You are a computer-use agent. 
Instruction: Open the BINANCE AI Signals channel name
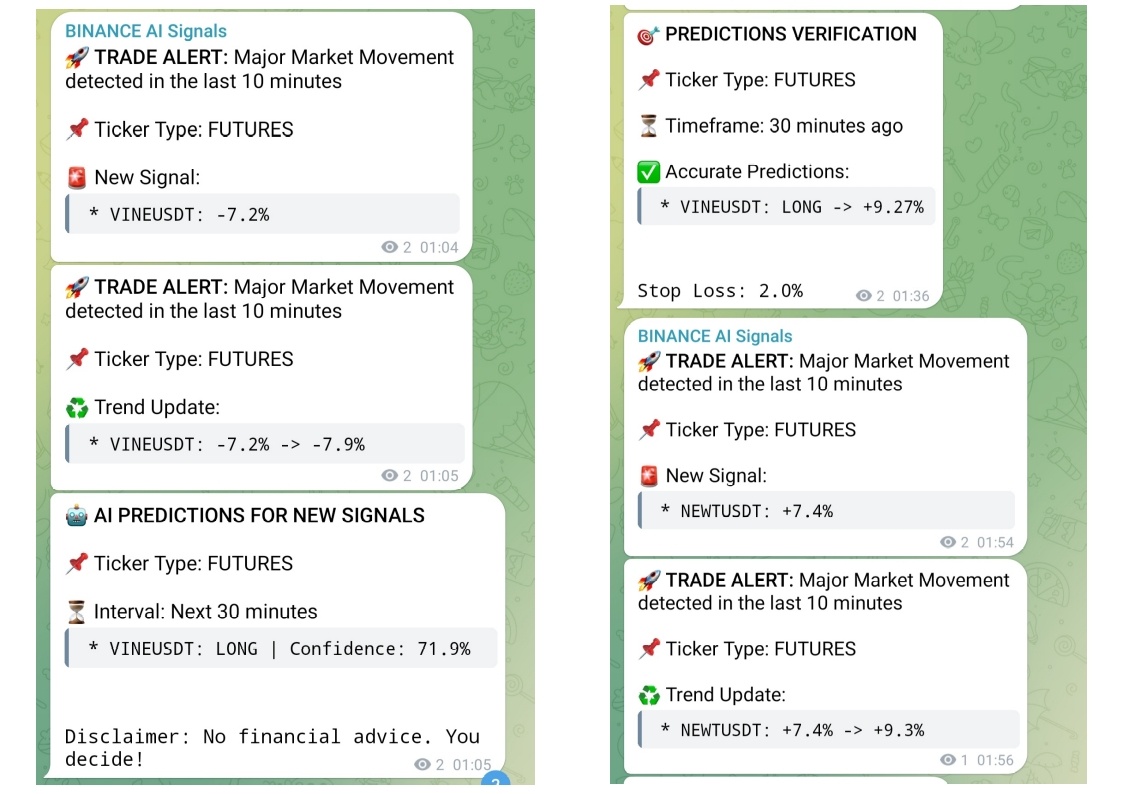[x=144, y=31]
